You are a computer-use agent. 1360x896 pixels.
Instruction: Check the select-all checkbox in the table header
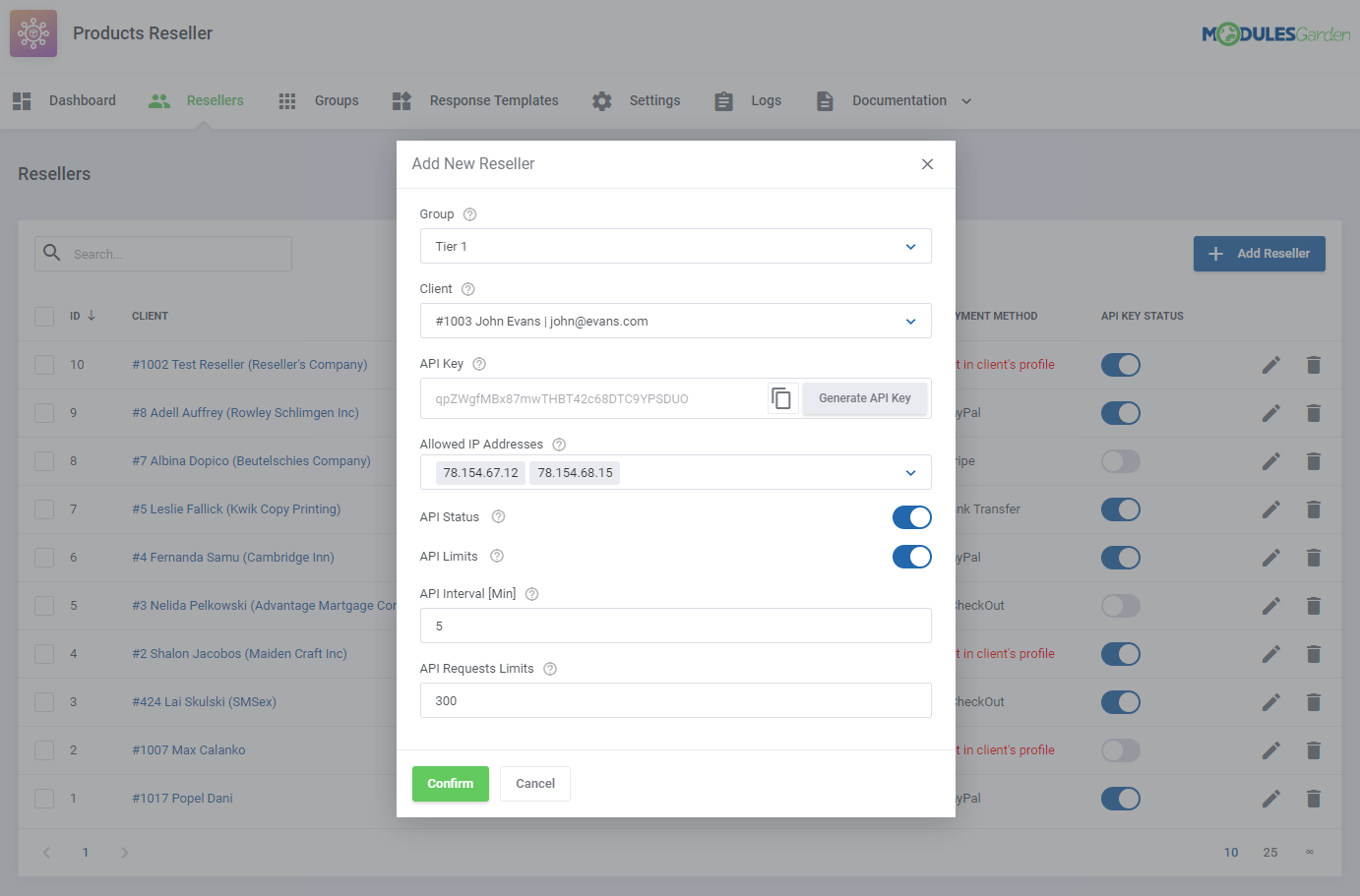[43, 316]
